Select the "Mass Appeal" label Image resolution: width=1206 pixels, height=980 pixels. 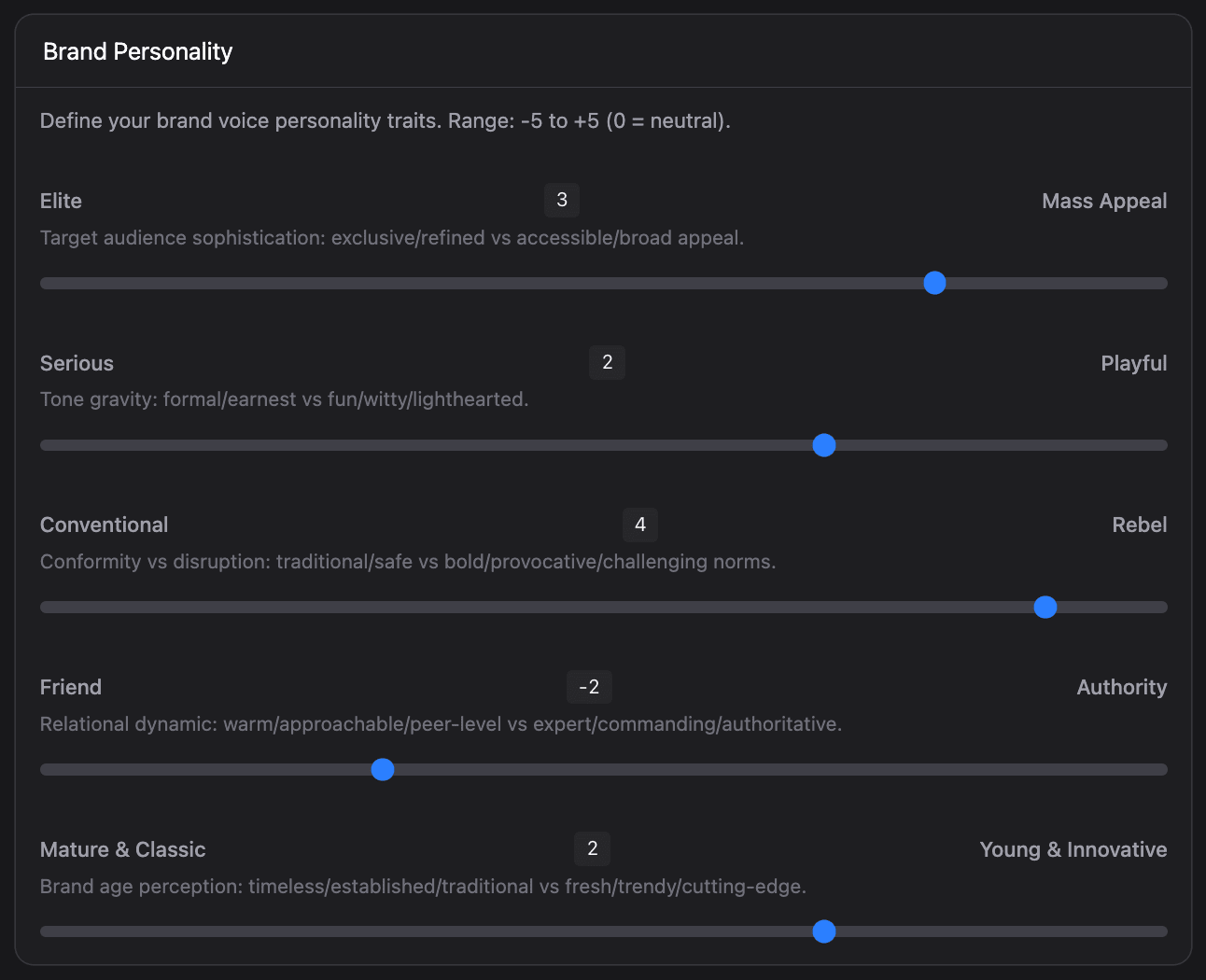(x=1104, y=201)
